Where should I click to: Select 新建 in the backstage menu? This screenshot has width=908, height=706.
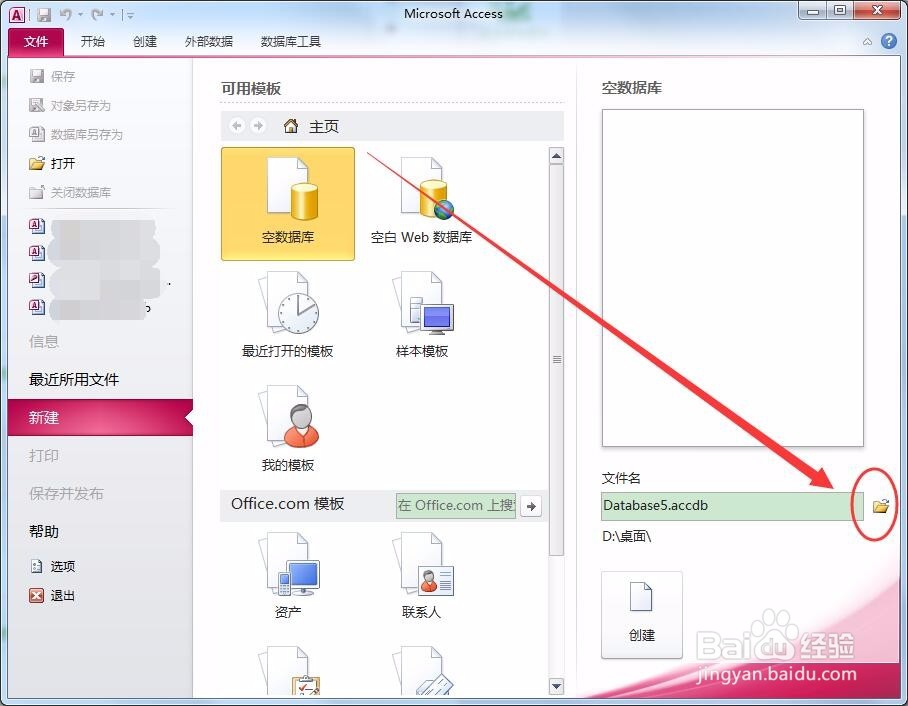tap(101, 418)
